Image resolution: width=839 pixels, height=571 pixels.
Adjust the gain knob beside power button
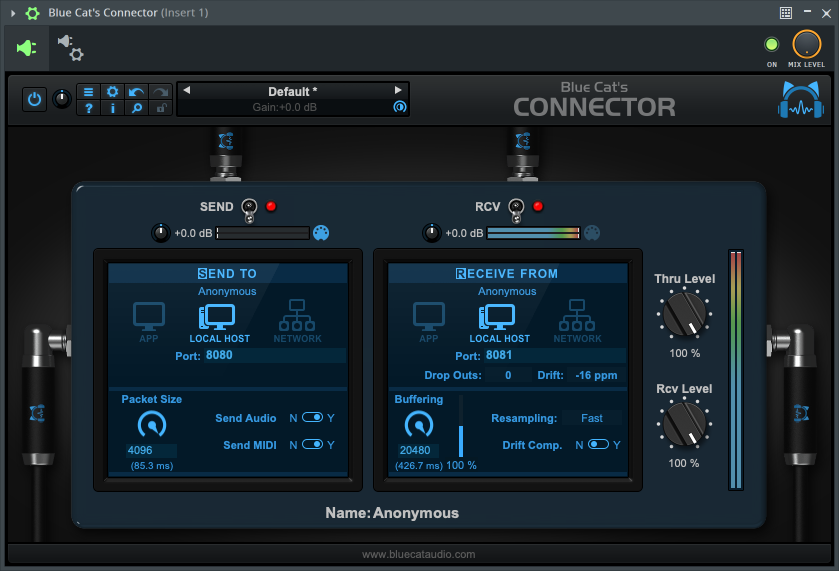(x=62, y=99)
